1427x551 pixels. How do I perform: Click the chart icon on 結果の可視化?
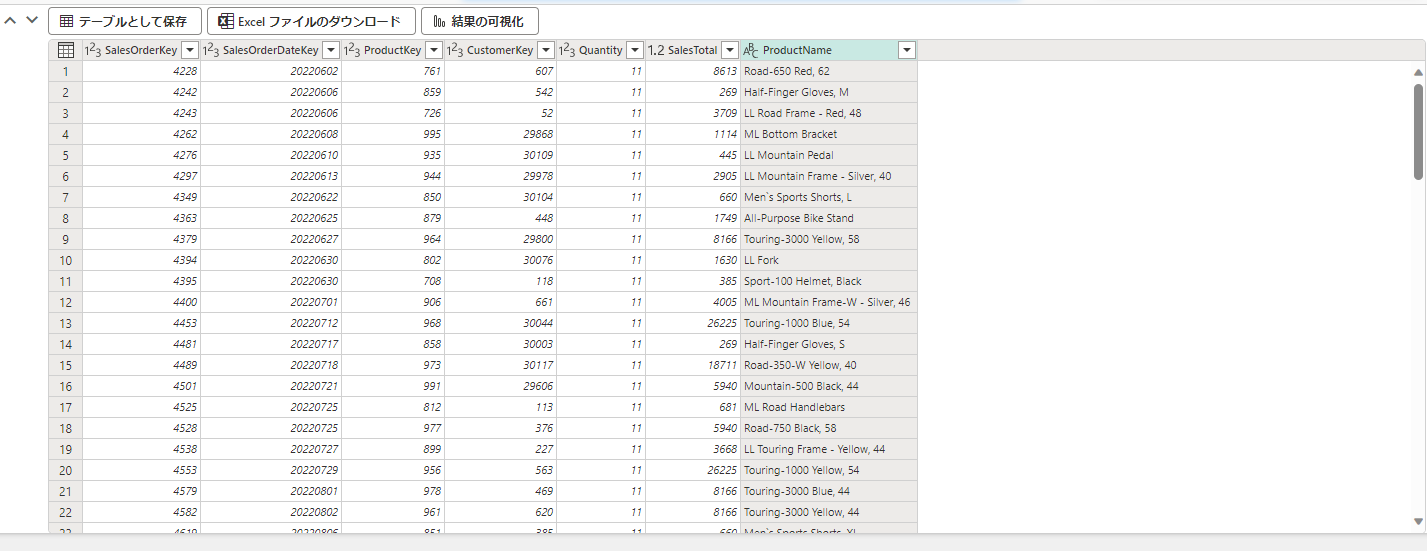[440, 21]
